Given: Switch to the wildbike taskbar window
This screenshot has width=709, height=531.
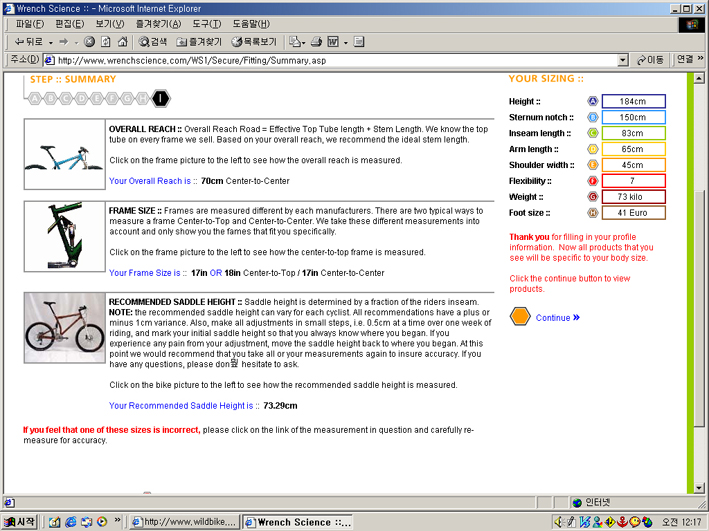Looking at the screenshot, I should tap(183, 522).
